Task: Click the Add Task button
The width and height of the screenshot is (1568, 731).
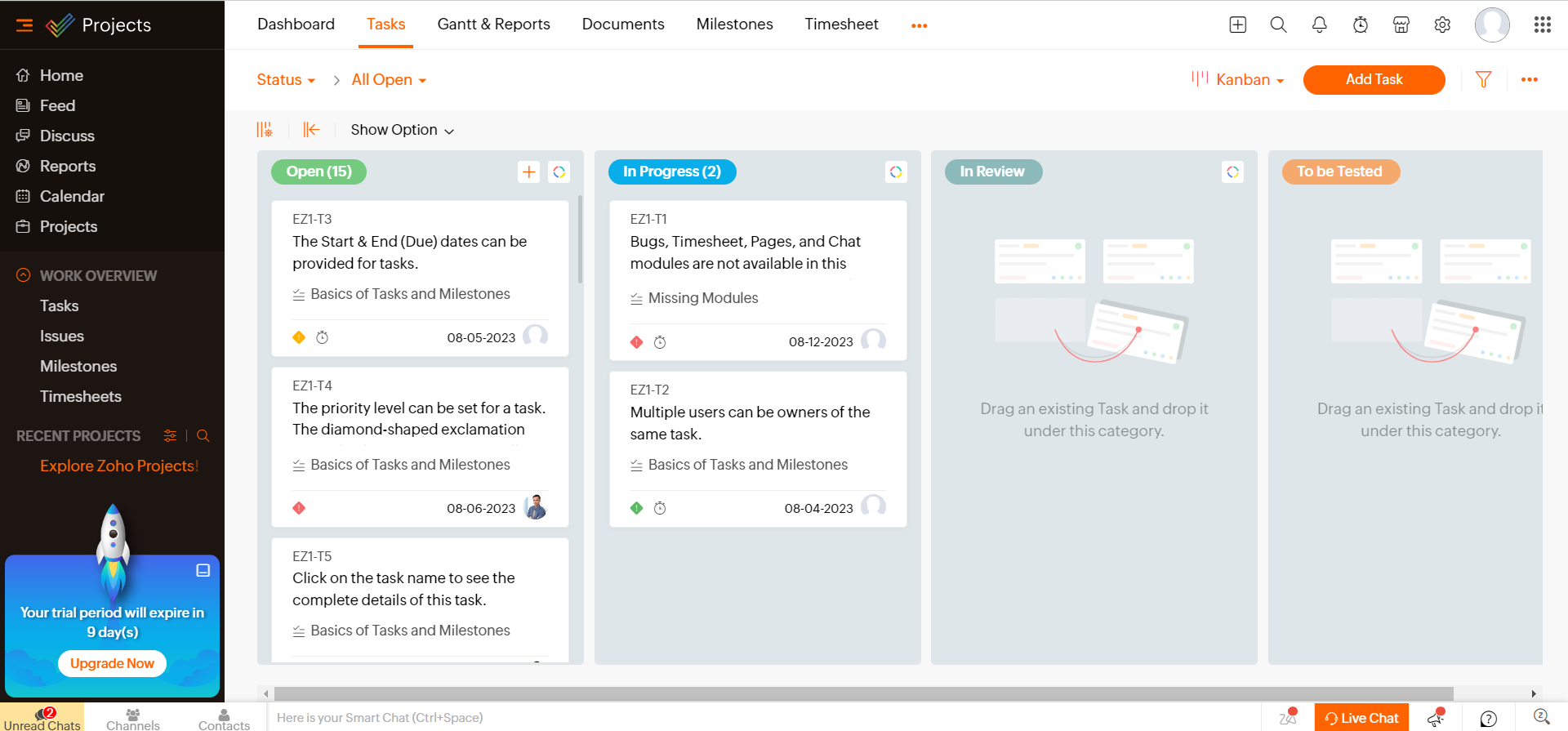Action: 1374,80
